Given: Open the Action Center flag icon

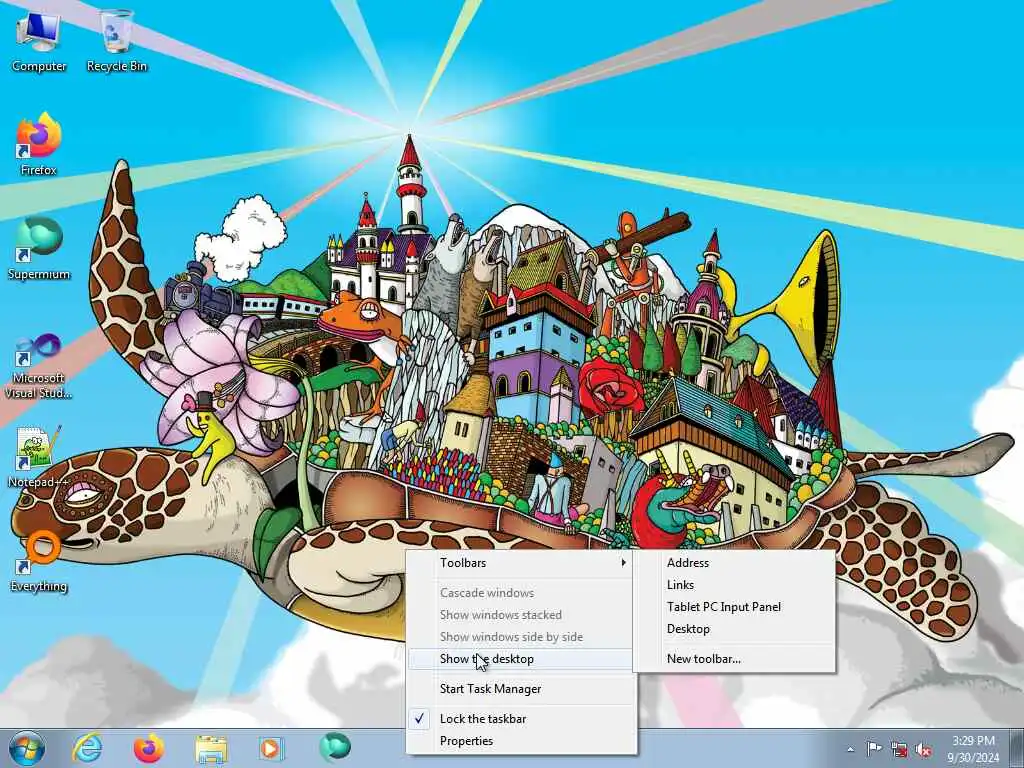Looking at the screenshot, I should click(874, 748).
